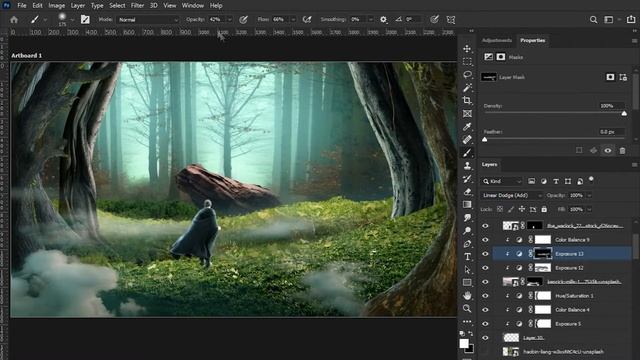Screen dimensions: 640x360
Task: Open the Flow dropdown arrow
Action: [293, 20]
